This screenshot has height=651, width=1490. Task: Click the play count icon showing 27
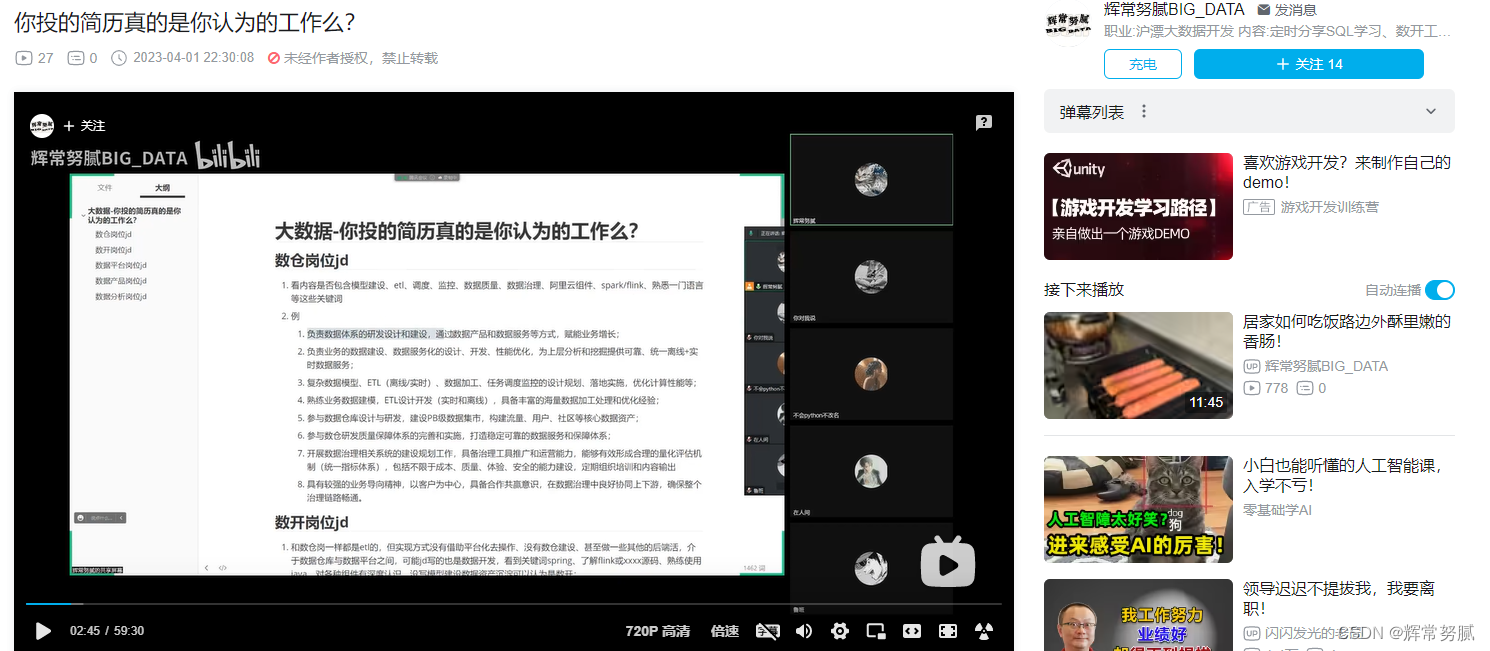[24, 58]
